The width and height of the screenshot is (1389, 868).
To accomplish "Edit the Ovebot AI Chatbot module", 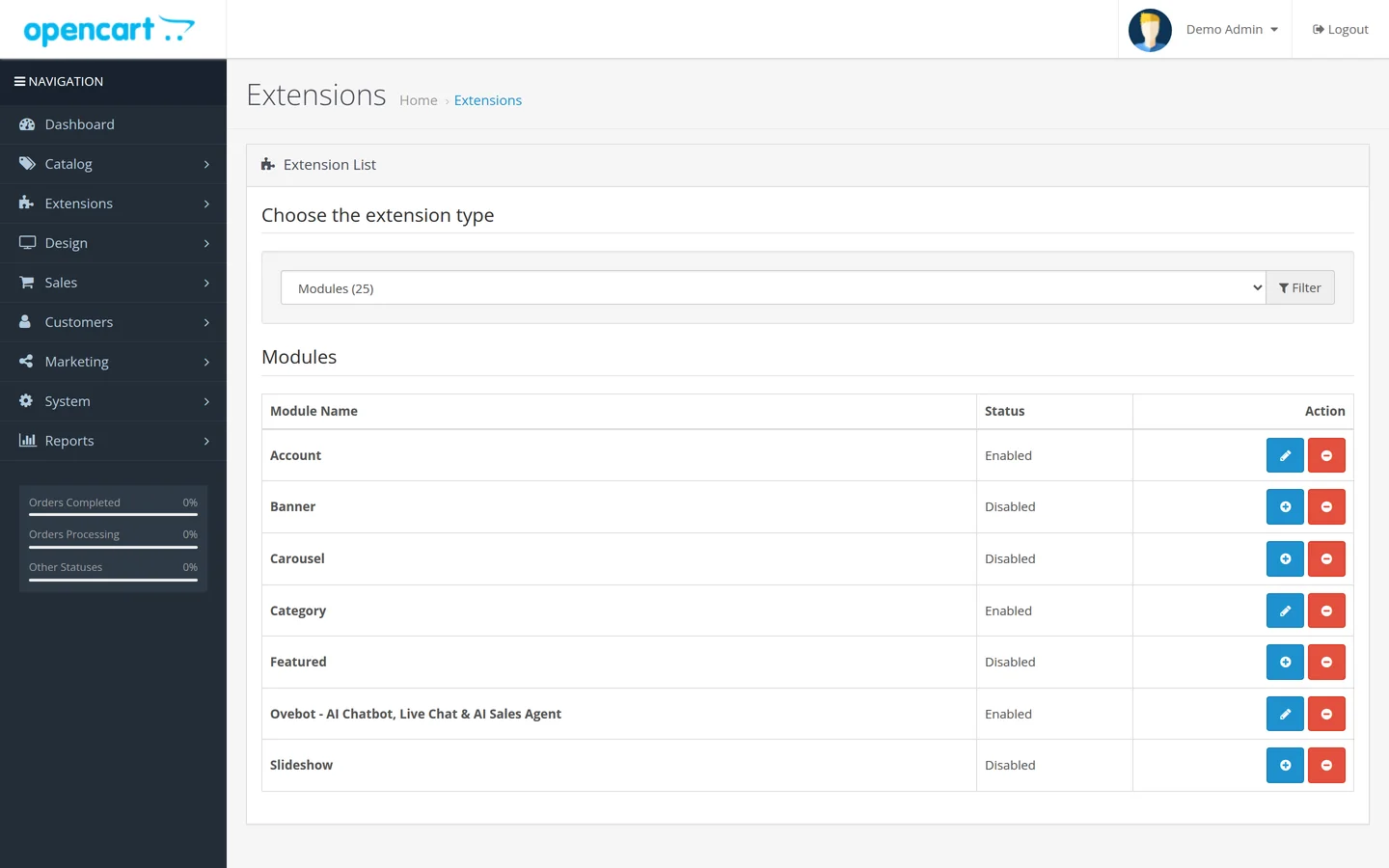I will click(1285, 714).
